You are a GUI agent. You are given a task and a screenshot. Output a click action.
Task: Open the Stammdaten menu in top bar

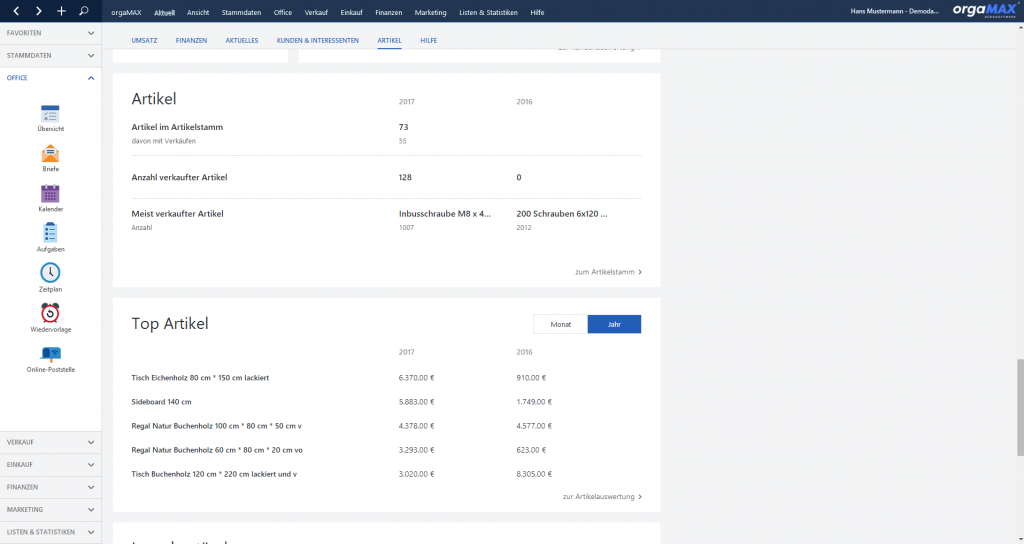tap(241, 12)
